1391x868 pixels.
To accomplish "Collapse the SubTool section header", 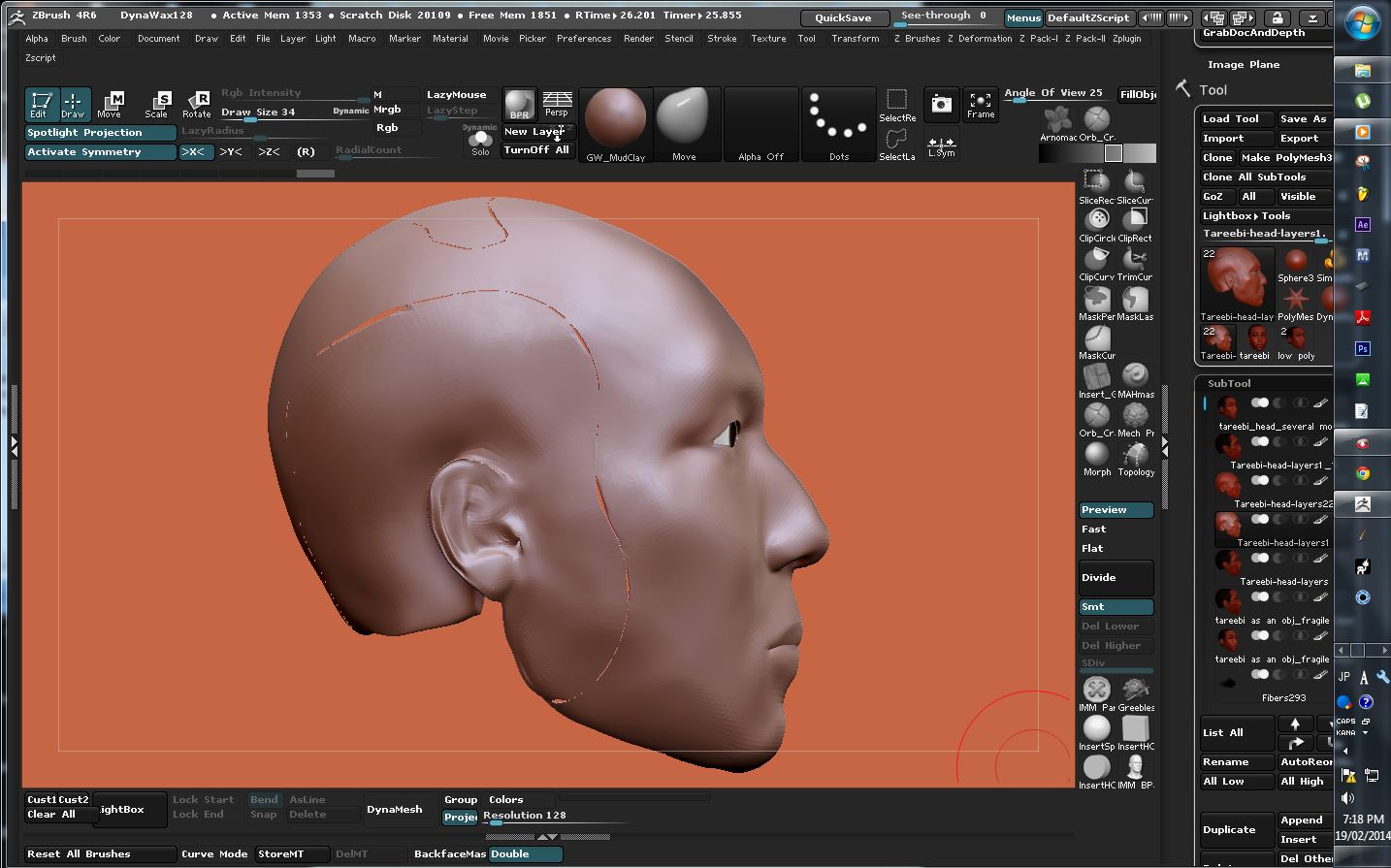I will click(1229, 384).
